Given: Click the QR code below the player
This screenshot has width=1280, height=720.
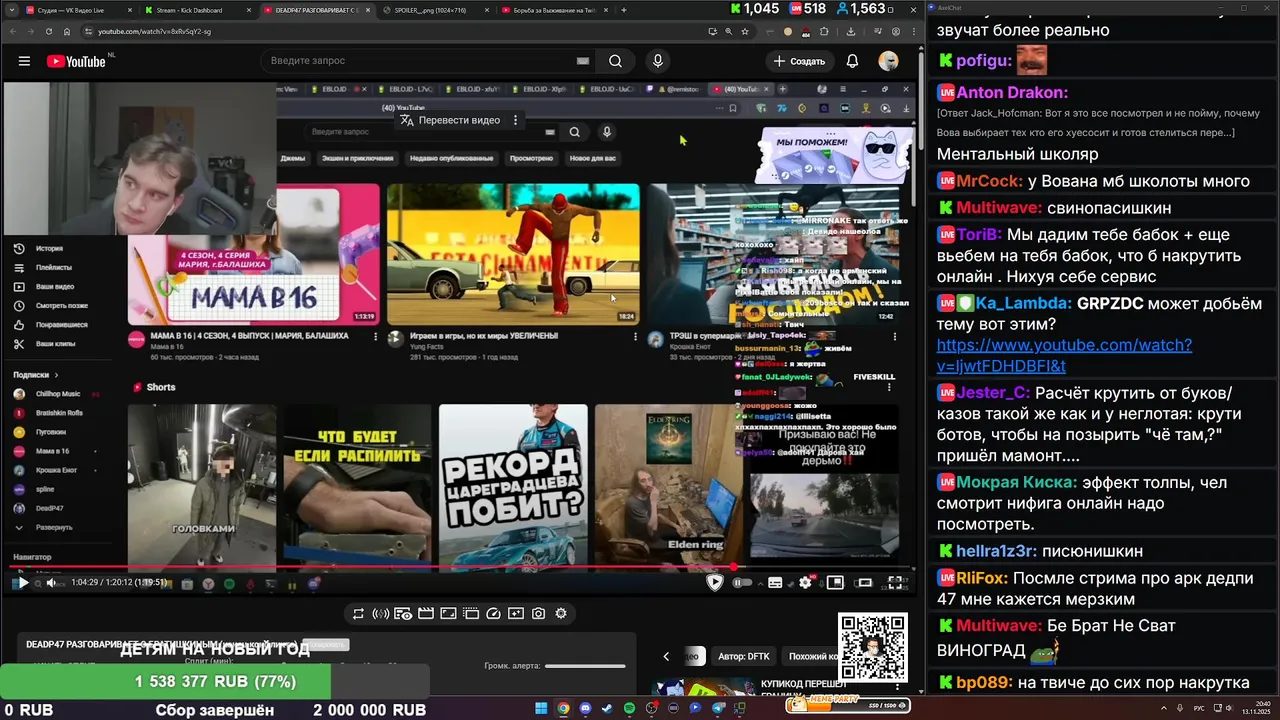Looking at the screenshot, I should pos(873,647).
